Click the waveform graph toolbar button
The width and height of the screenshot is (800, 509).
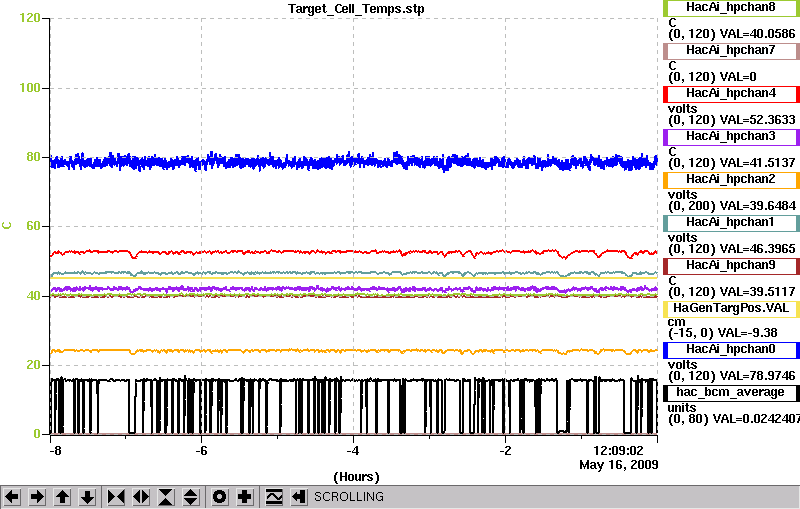pyautogui.click(x=274, y=497)
